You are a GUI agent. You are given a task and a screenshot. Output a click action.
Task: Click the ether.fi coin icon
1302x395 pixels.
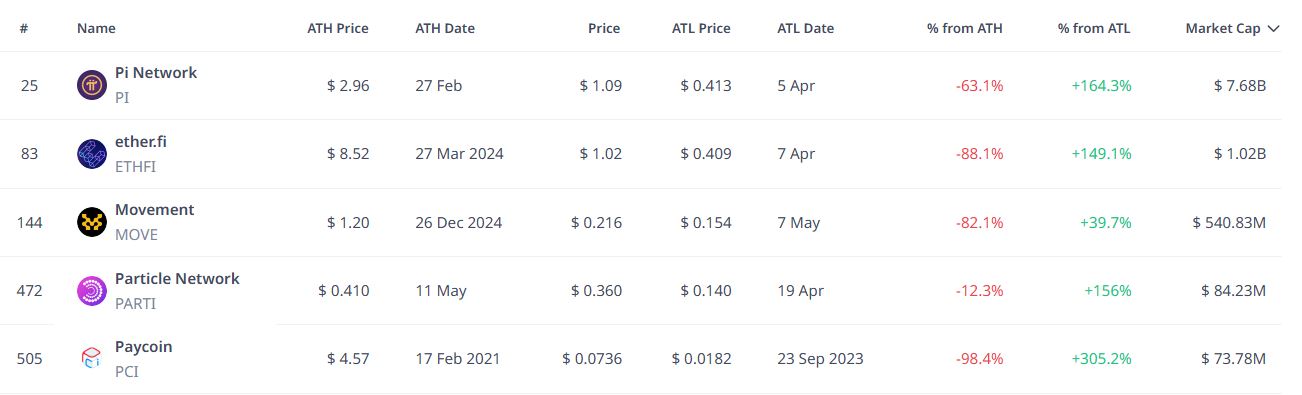pyautogui.click(x=92, y=153)
